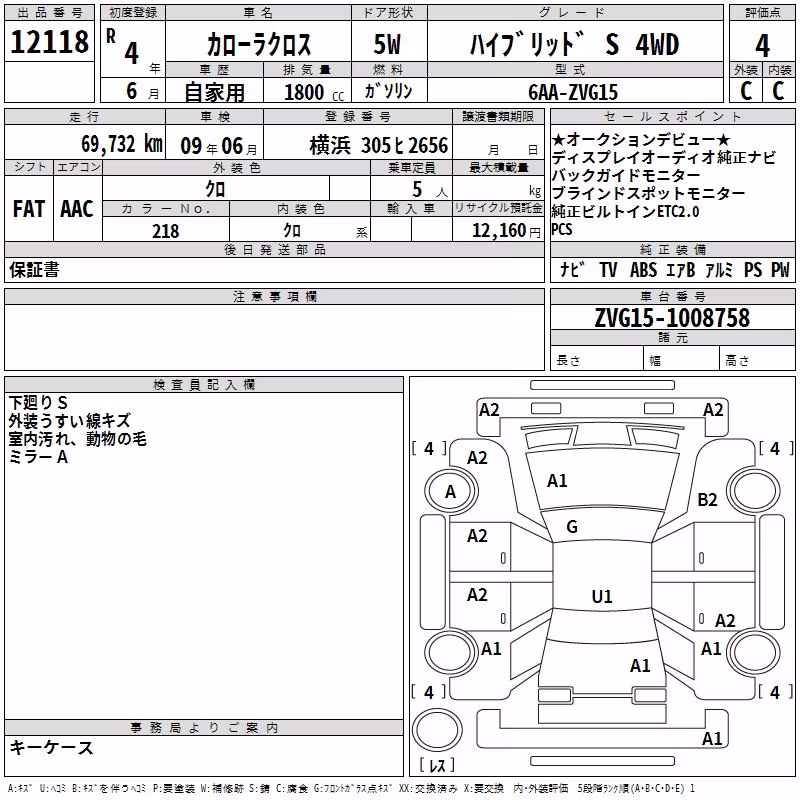This screenshot has height=800, width=800.
Task: Select the seating capacity 5 人
Action: click(x=430, y=190)
